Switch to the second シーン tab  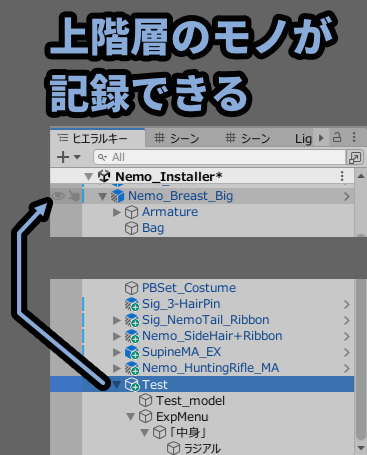tap(247, 138)
